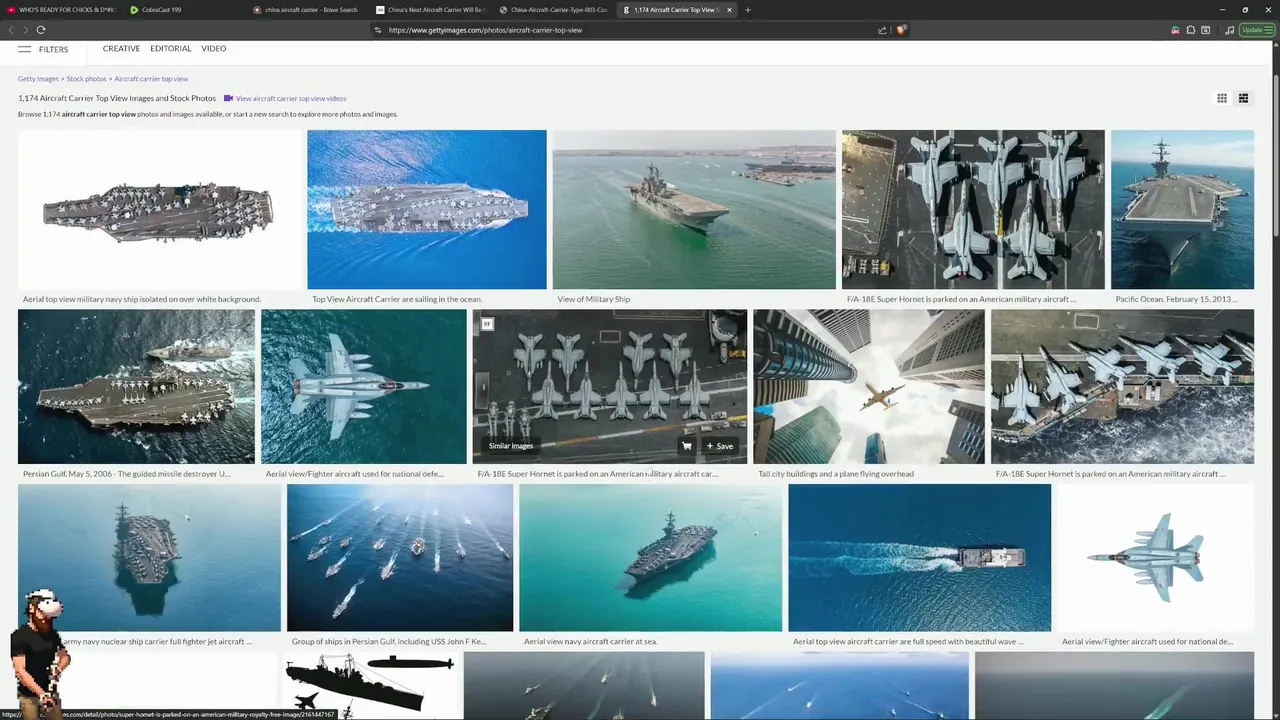Open a new browser tab
This screenshot has width=1280, height=720.
coord(748,10)
